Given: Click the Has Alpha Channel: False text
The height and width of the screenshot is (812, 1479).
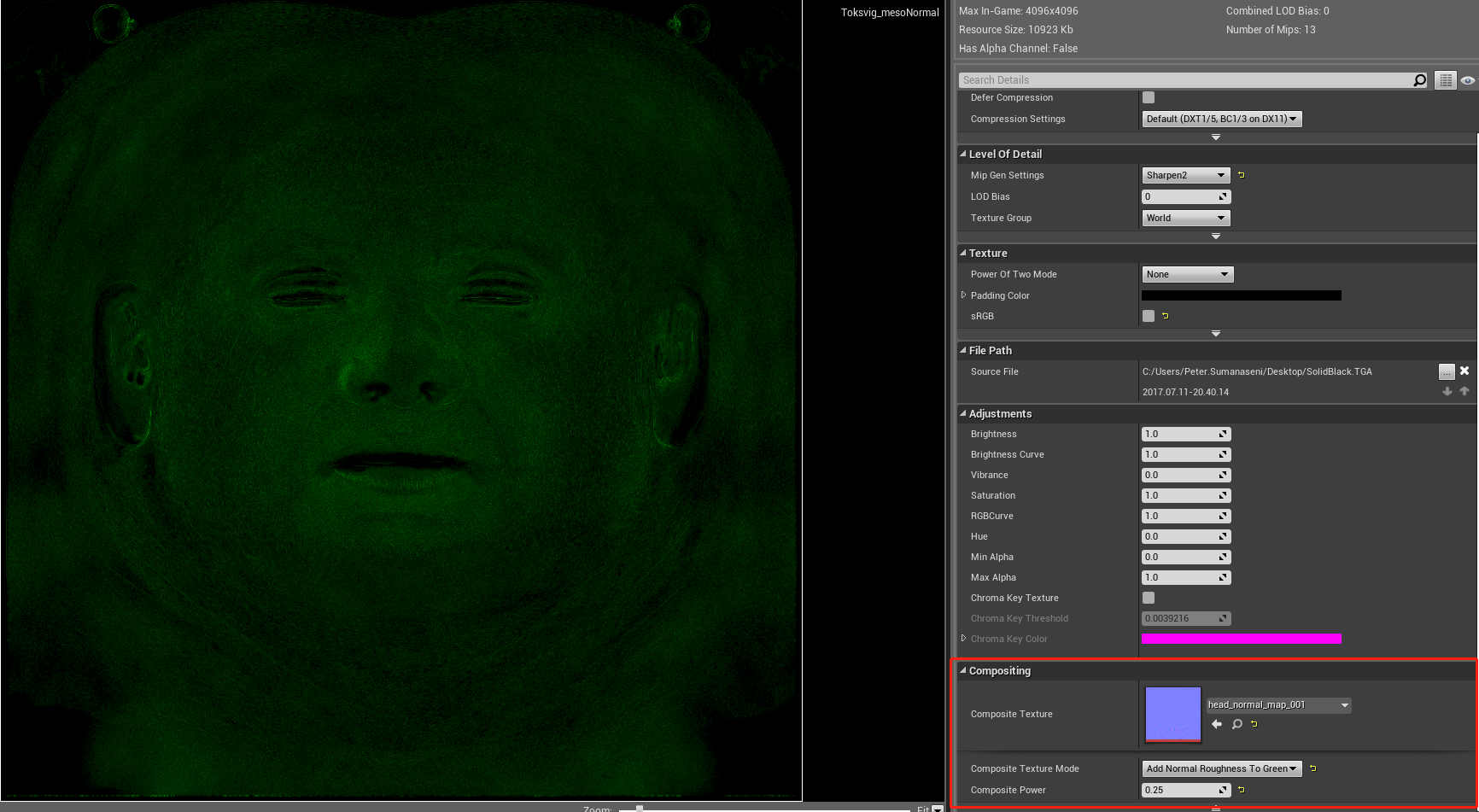Looking at the screenshot, I should click(1018, 49).
